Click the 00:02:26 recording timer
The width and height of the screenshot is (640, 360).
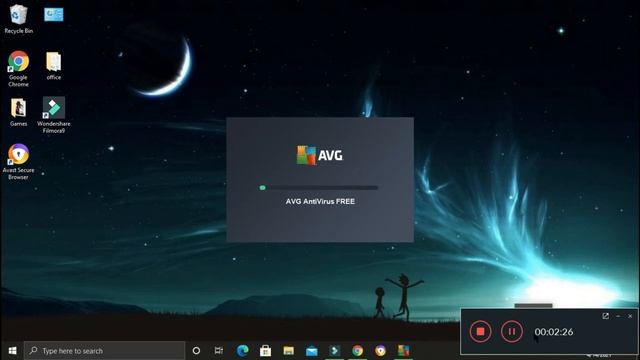click(x=554, y=332)
